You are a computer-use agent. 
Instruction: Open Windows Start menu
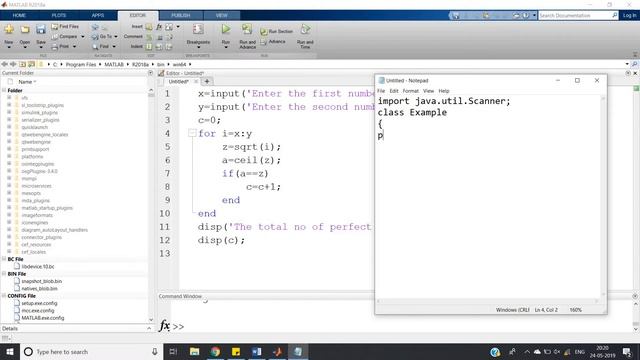point(10,352)
